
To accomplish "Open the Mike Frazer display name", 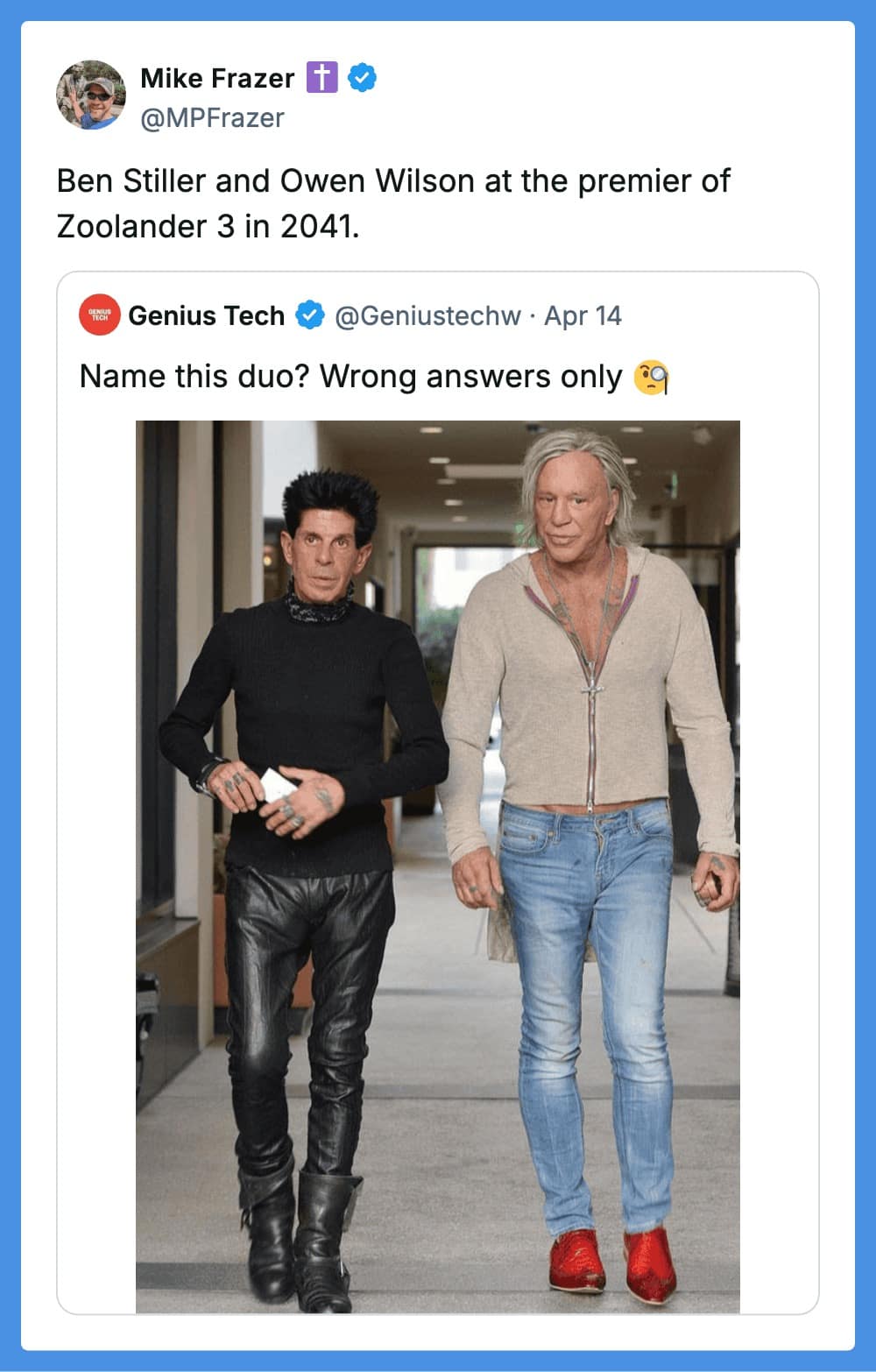I will tap(217, 78).
